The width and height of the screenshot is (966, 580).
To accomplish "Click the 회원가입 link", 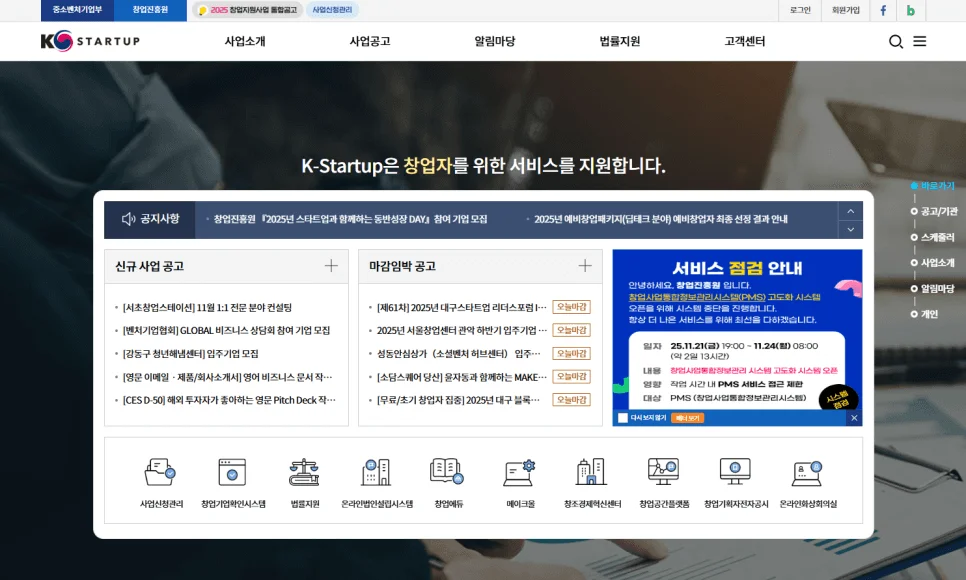I will click(845, 10).
